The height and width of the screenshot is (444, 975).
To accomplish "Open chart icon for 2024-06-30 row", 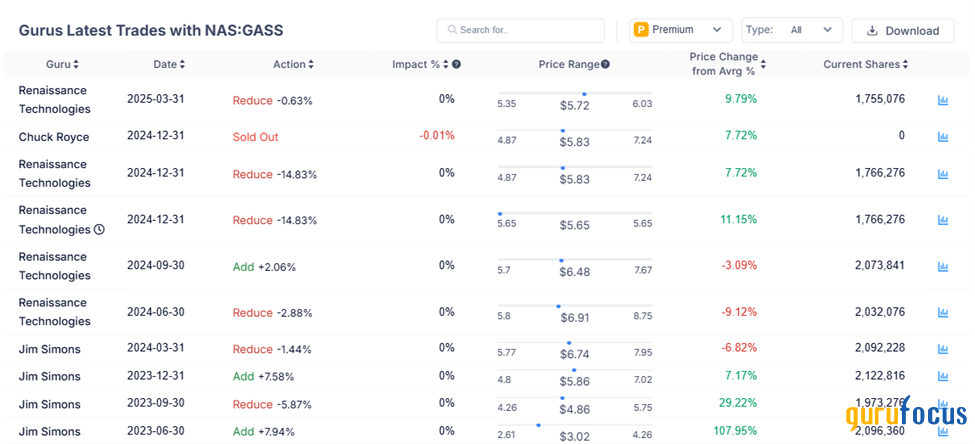I will (x=943, y=313).
